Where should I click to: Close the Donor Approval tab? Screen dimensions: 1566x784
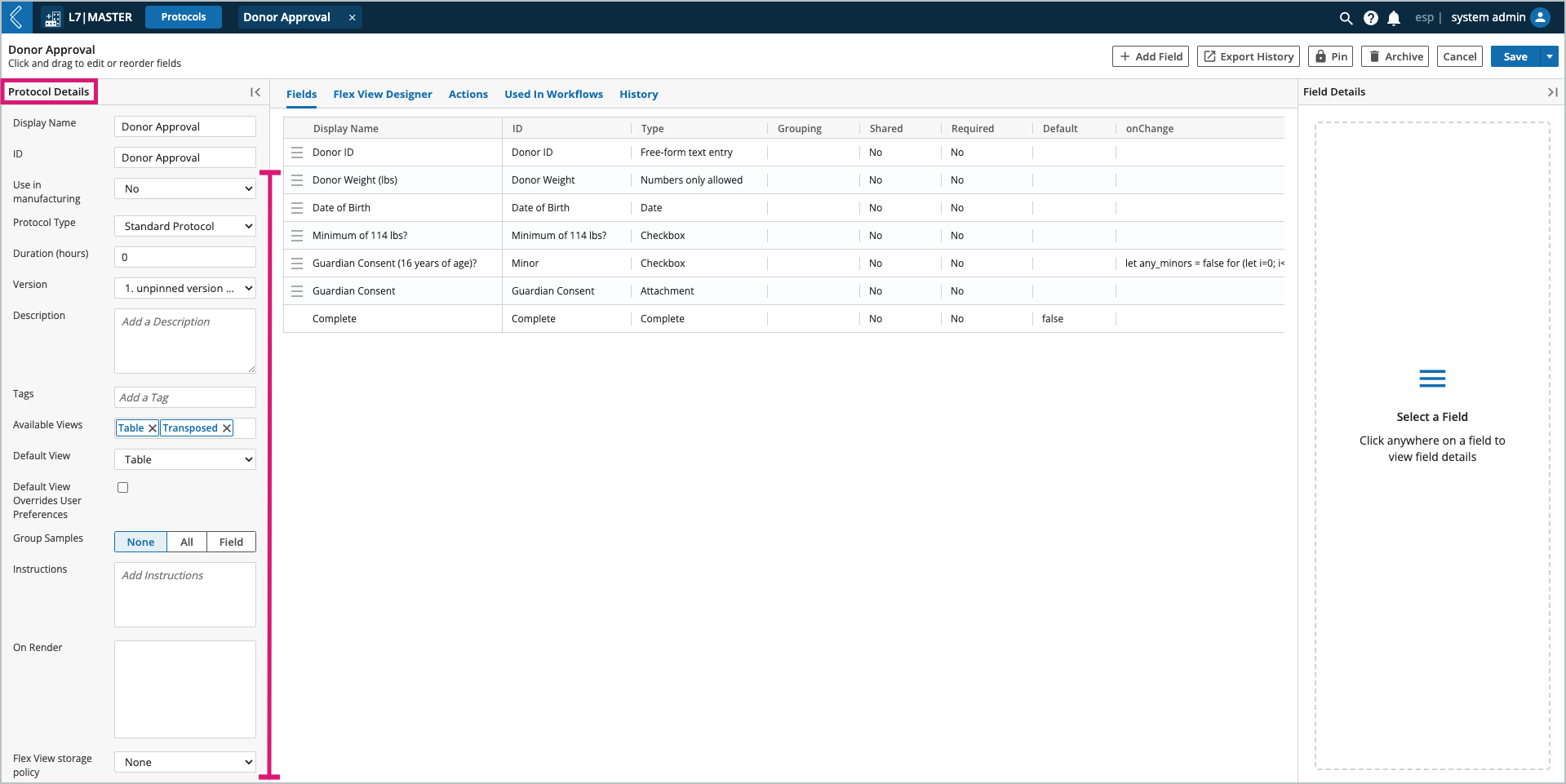(x=352, y=17)
